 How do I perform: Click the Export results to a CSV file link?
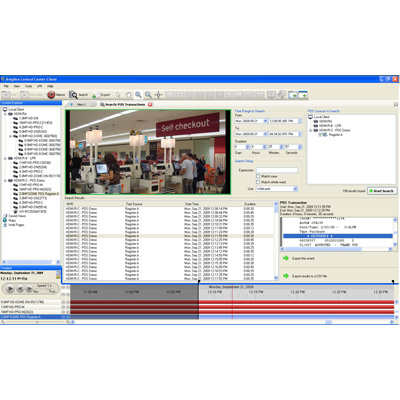pos(309,276)
